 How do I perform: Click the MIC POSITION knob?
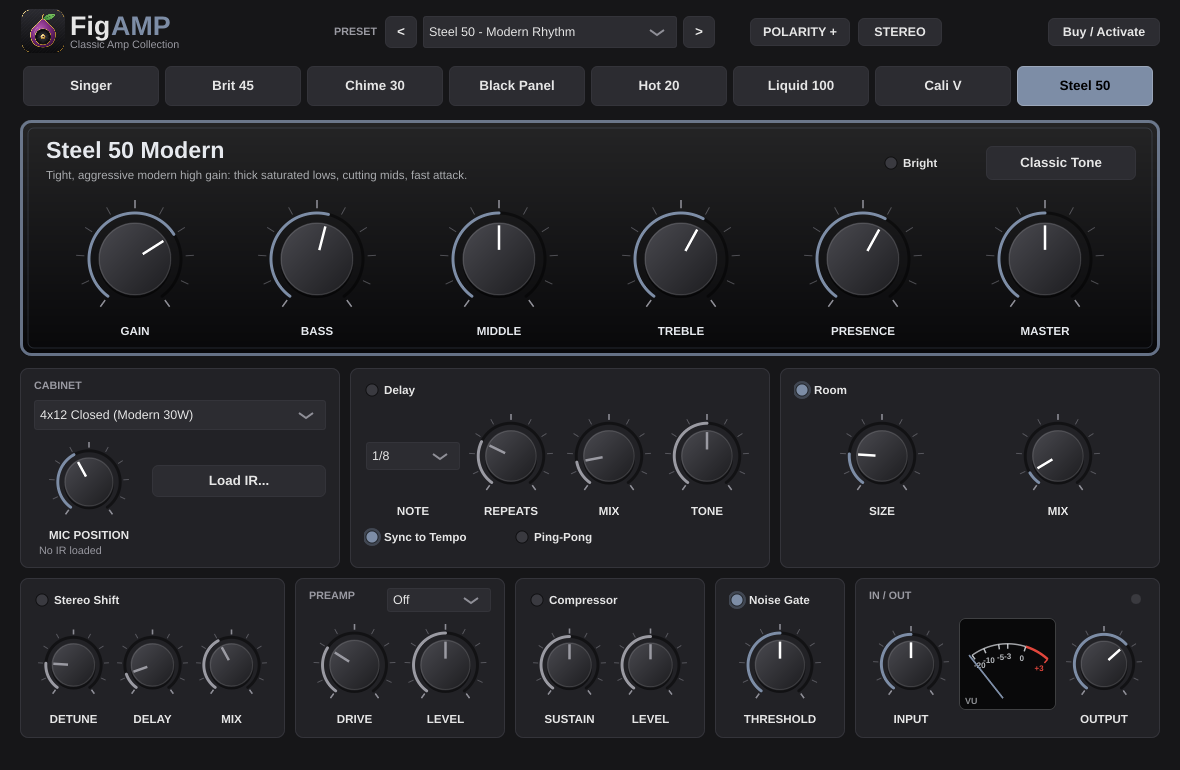[89, 482]
